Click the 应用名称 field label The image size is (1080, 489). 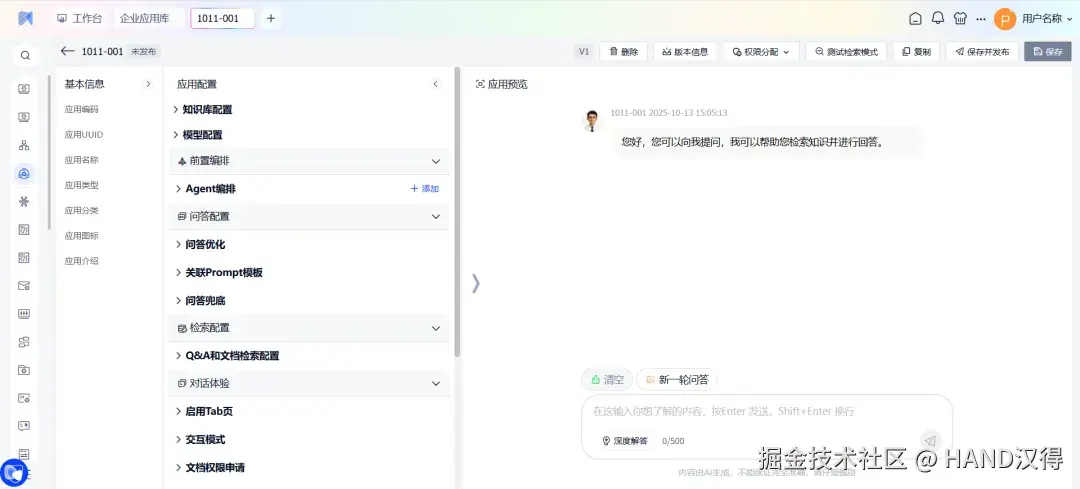(81, 160)
